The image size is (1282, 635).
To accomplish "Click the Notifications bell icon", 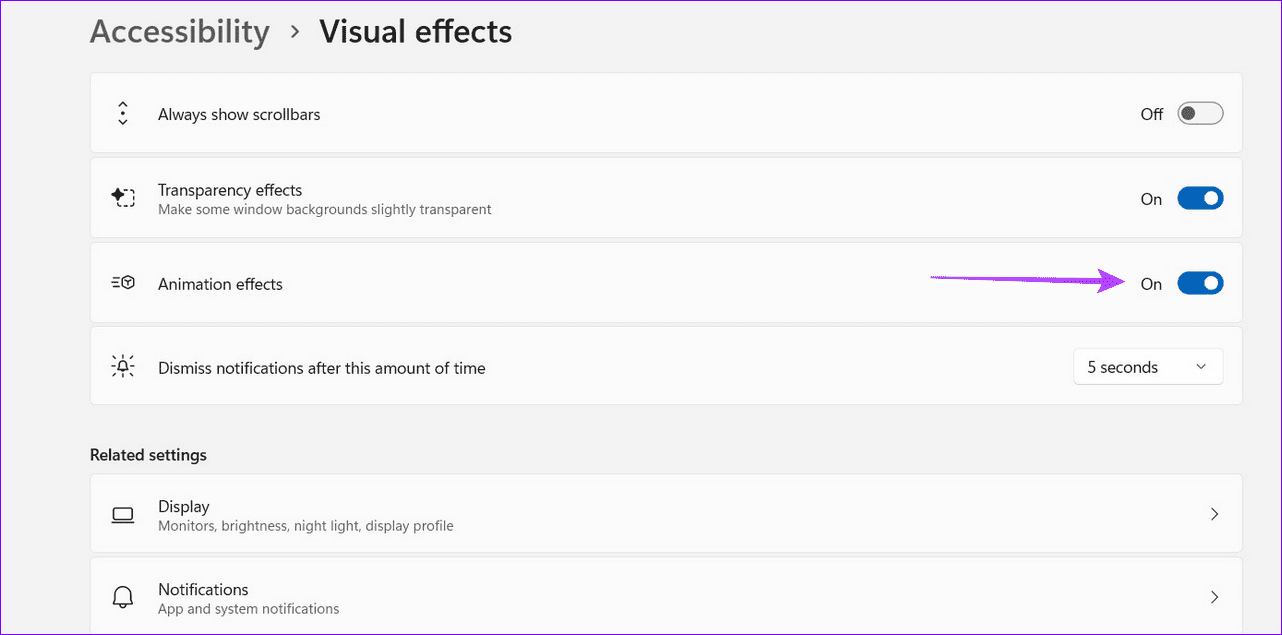I will tap(122, 596).
